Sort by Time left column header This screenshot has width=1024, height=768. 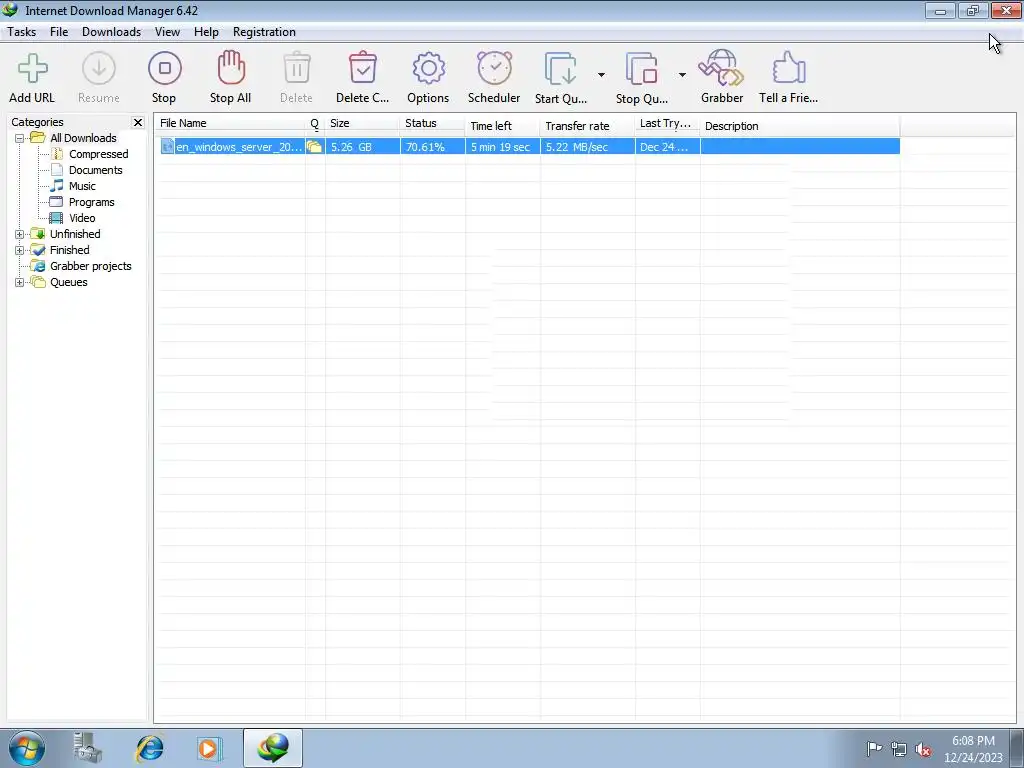pos(503,125)
